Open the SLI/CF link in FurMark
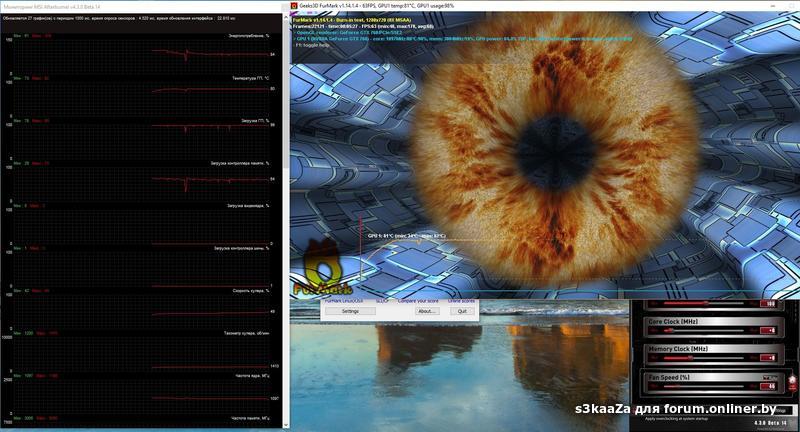Screen dimensions: 800x432 pyautogui.click(x=382, y=301)
